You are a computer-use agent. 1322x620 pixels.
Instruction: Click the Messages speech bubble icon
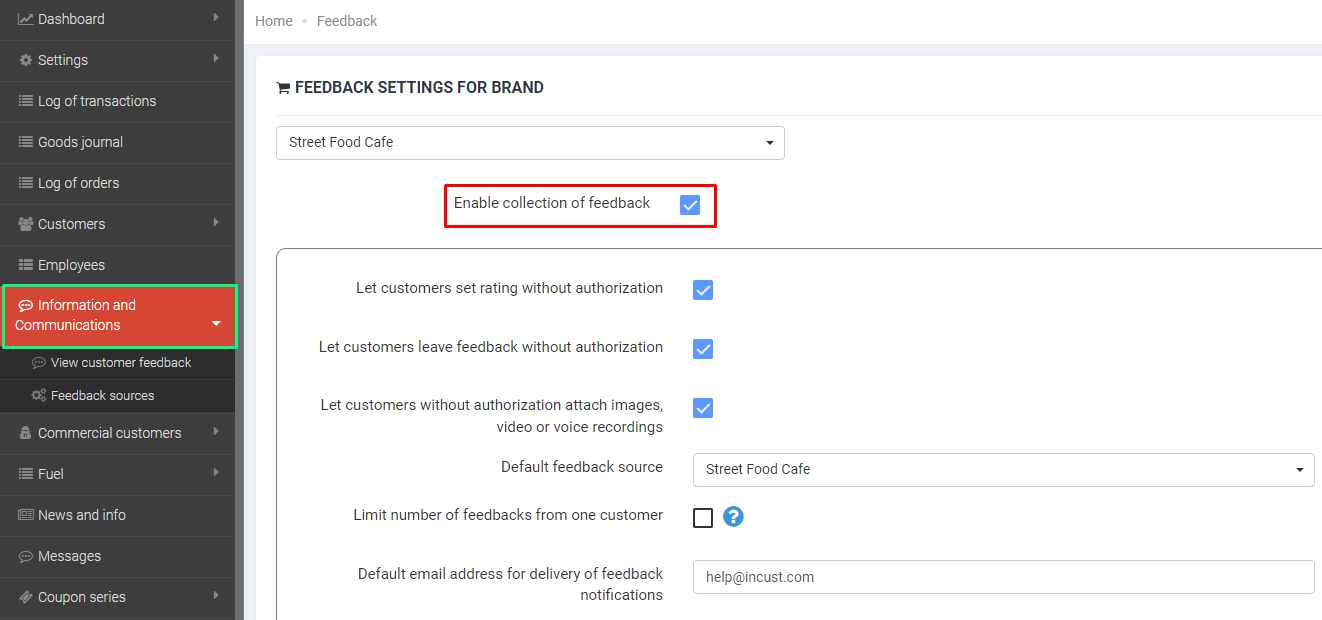pyautogui.click(x=26, y=556)
